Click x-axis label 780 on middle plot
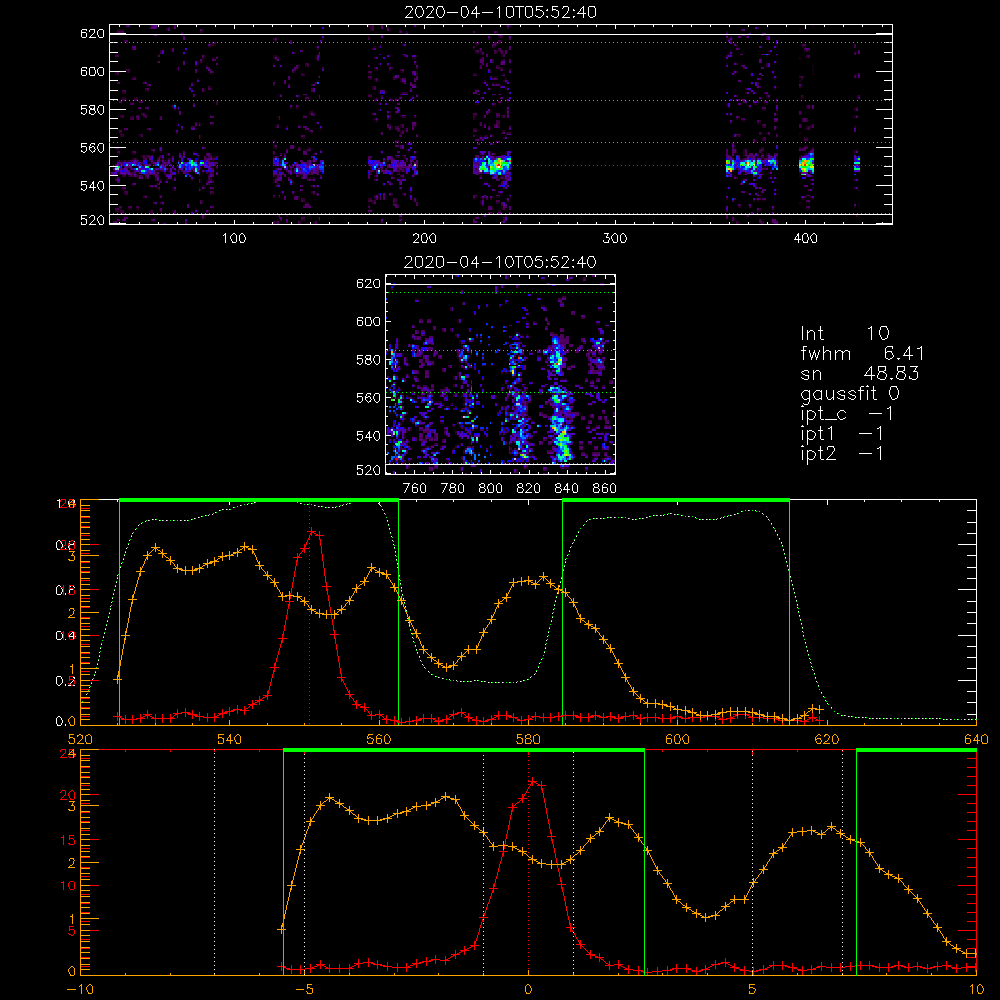 453,489
